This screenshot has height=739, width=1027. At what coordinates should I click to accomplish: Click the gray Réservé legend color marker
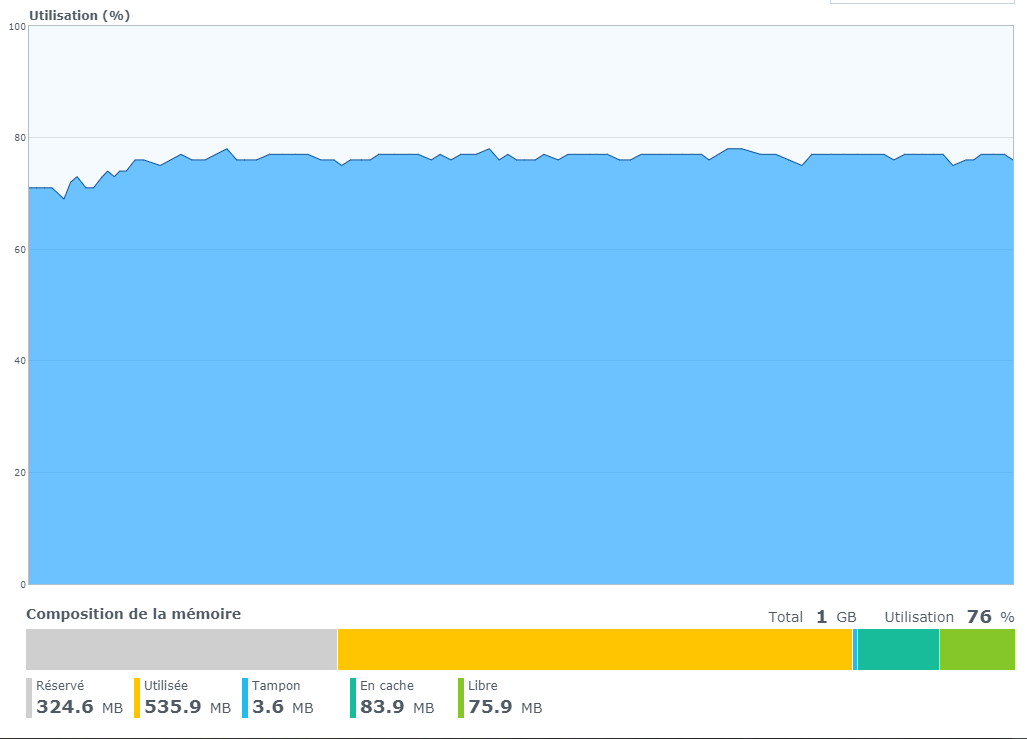pyautogui.click(x=29, y=697)
